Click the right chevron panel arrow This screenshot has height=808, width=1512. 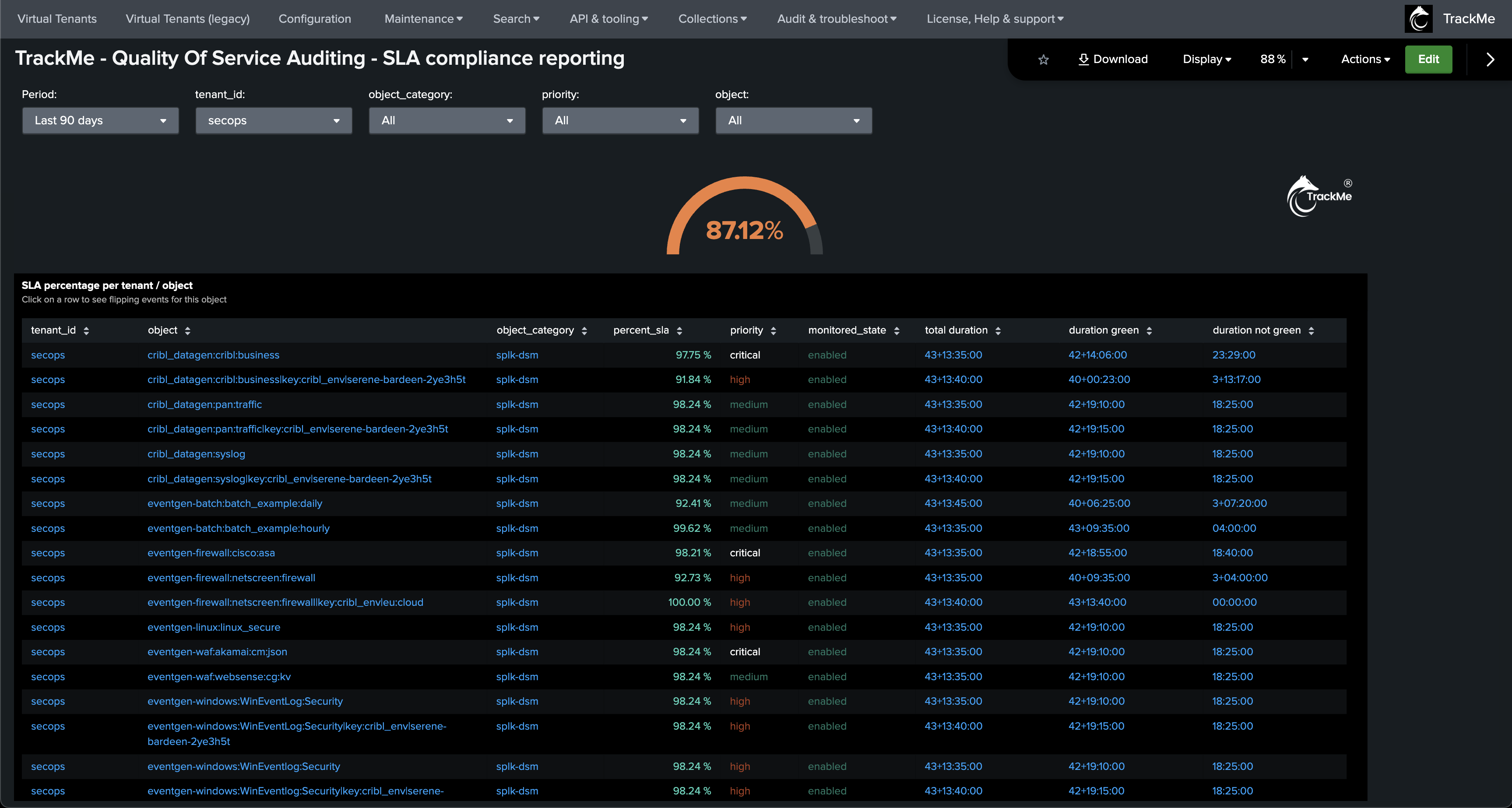coord(1490,59)
